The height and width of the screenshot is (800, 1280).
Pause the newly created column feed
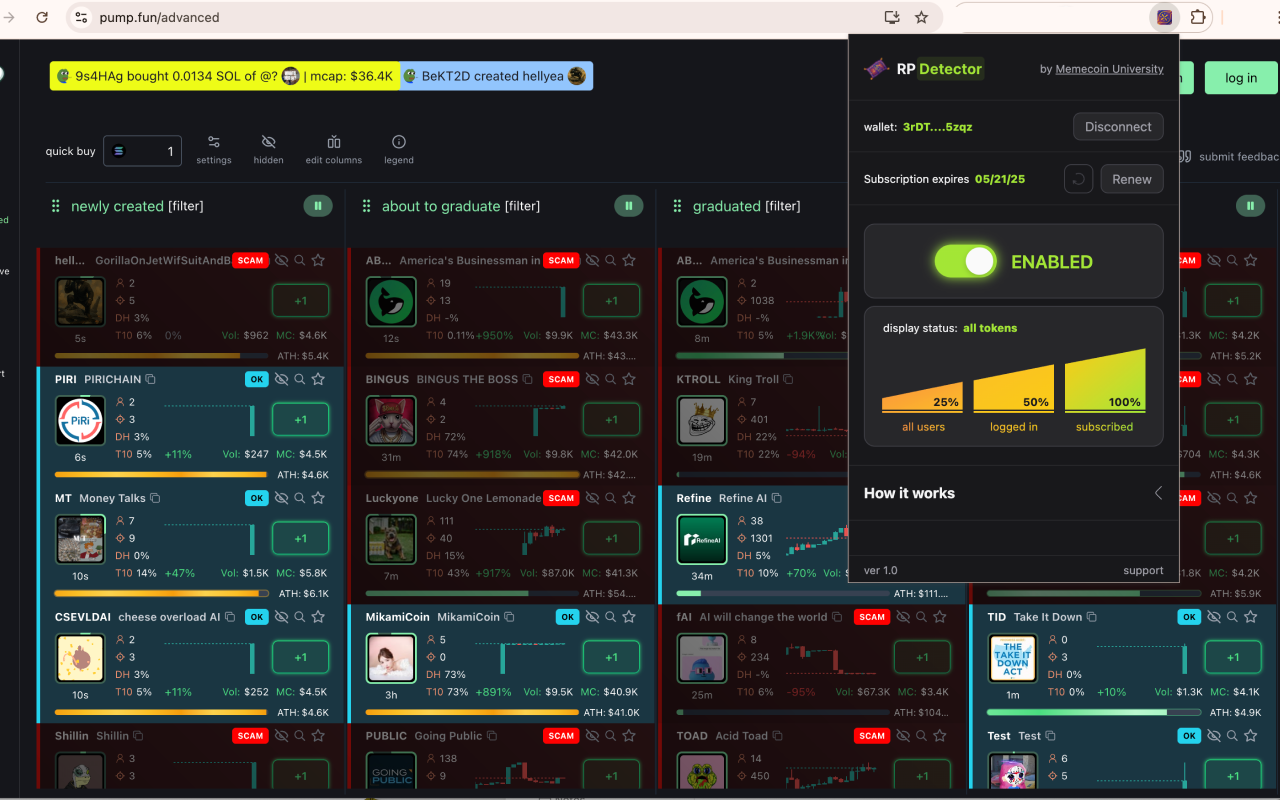click(x=318, y=206)
